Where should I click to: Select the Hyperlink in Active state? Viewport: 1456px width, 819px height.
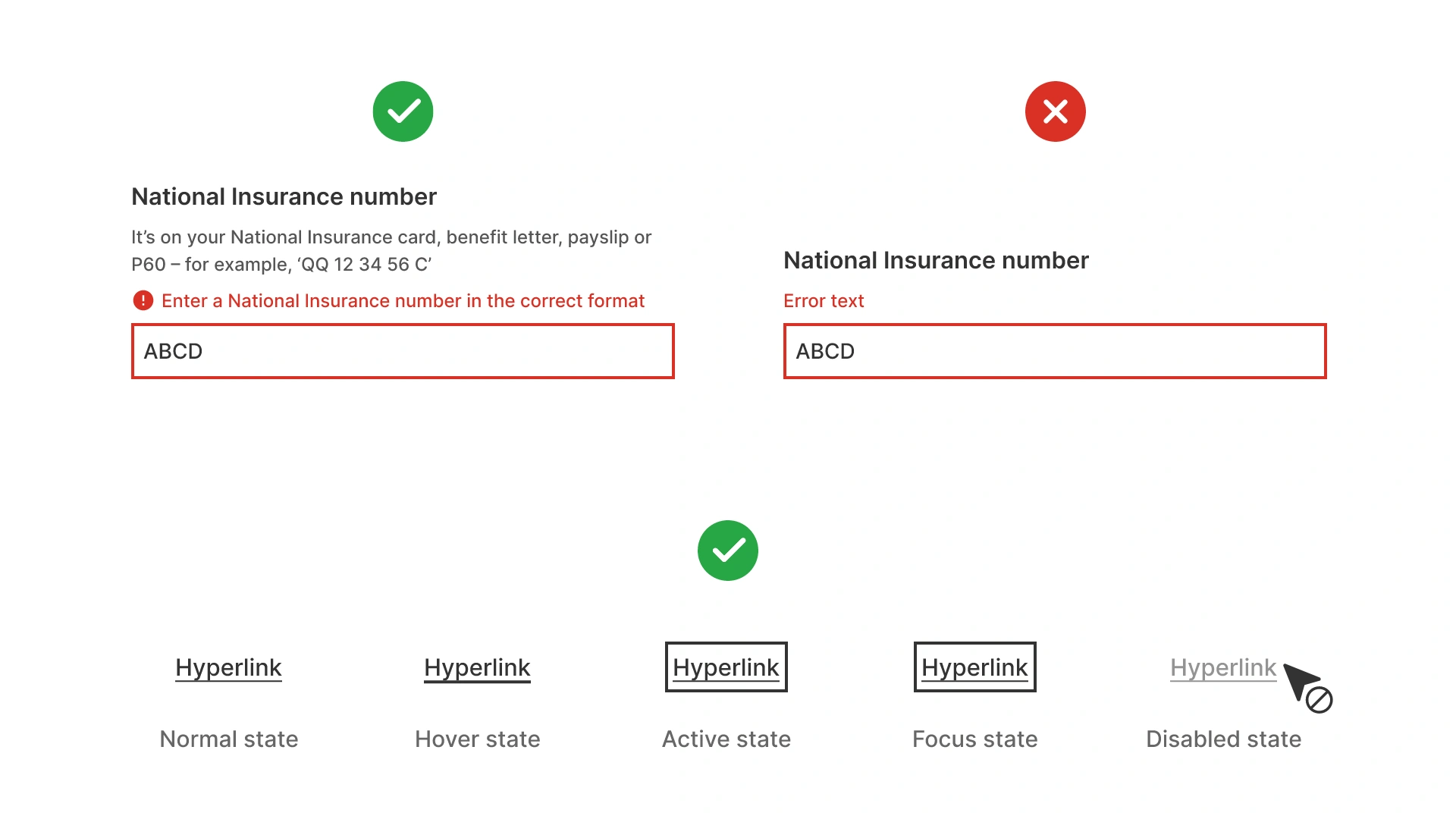(x=726, y=667)
